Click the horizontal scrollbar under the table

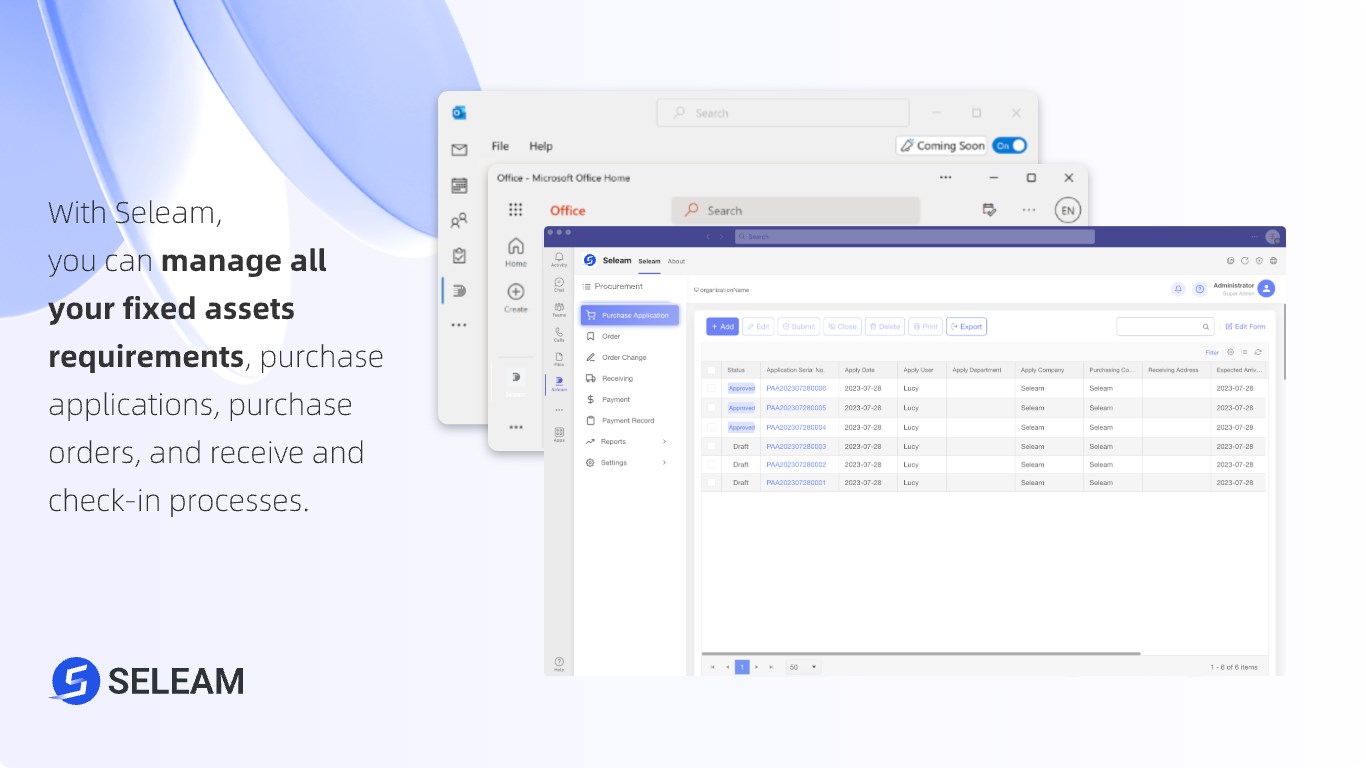921,653
